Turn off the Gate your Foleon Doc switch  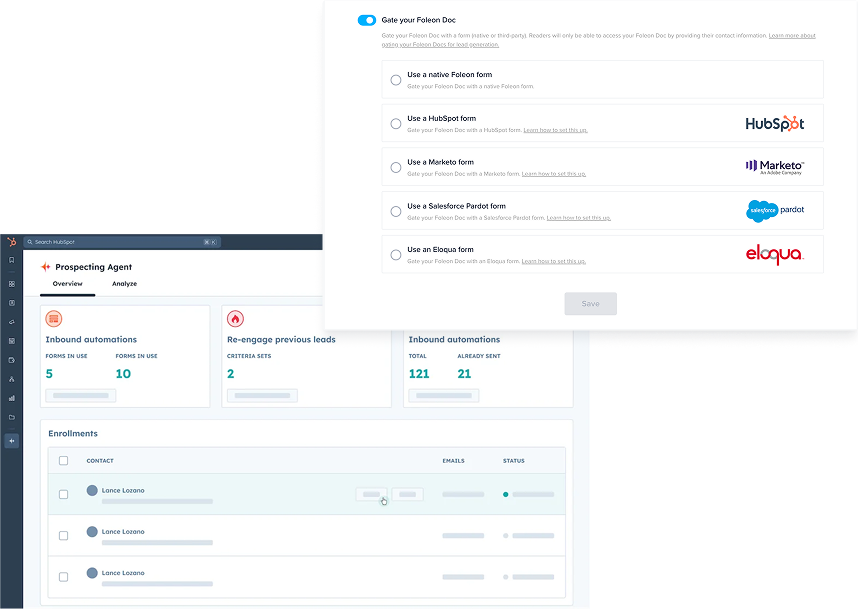click(x=367, y=20)
